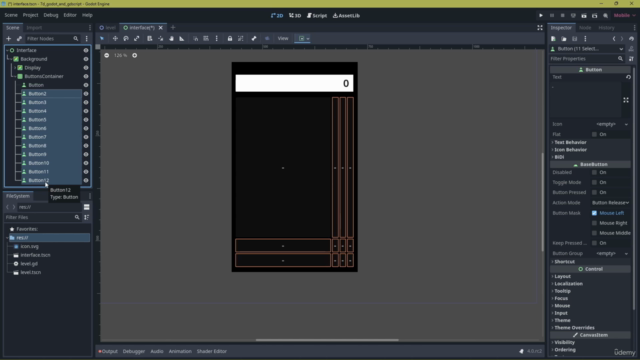
Task: Select Button12 in the scene tree
Action: 38,180
